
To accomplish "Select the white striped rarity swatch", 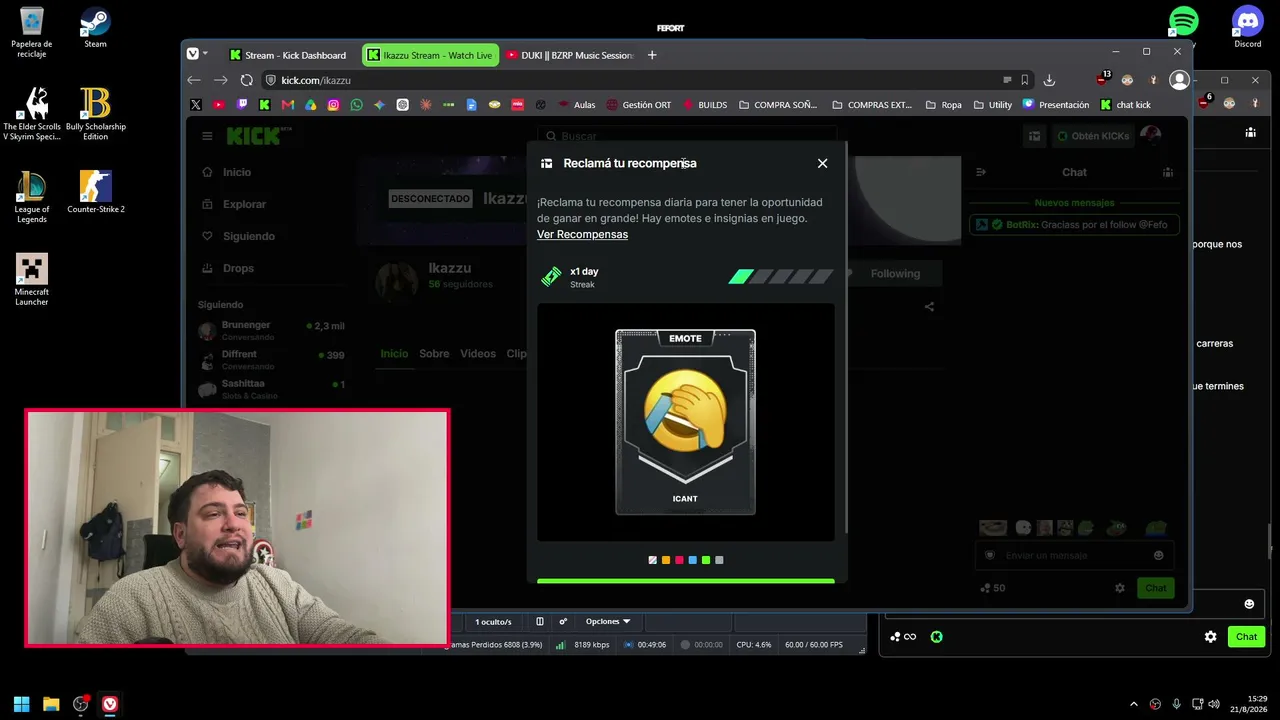I will click(653, 560).
